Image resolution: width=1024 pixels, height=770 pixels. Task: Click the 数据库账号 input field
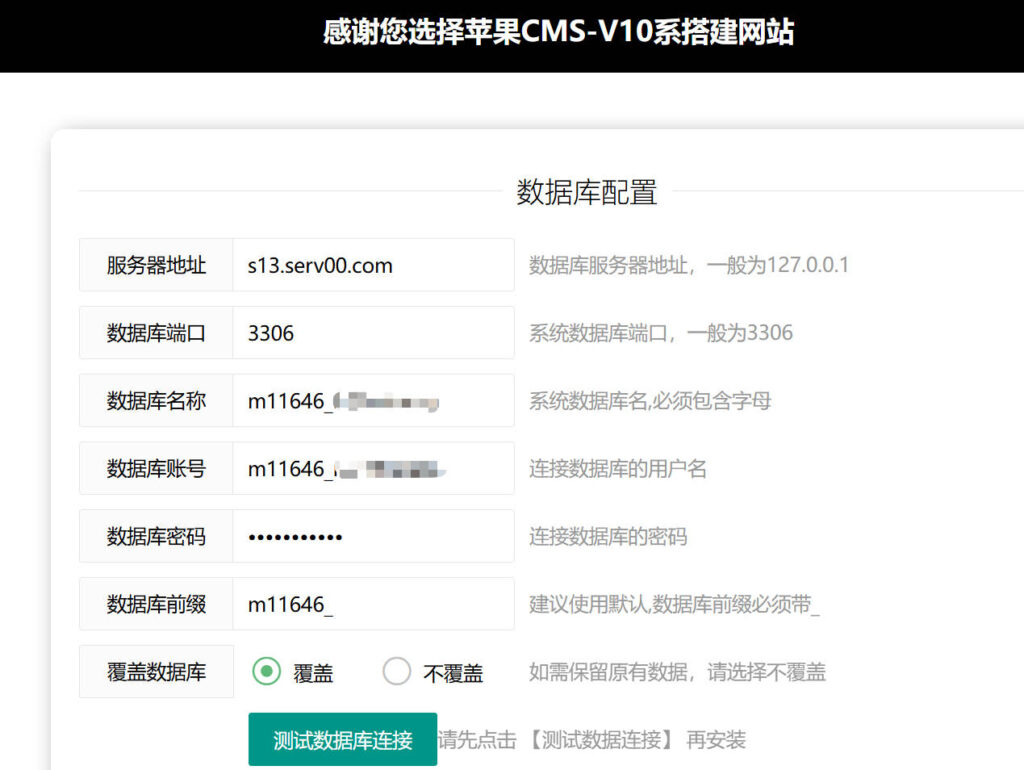372,469
